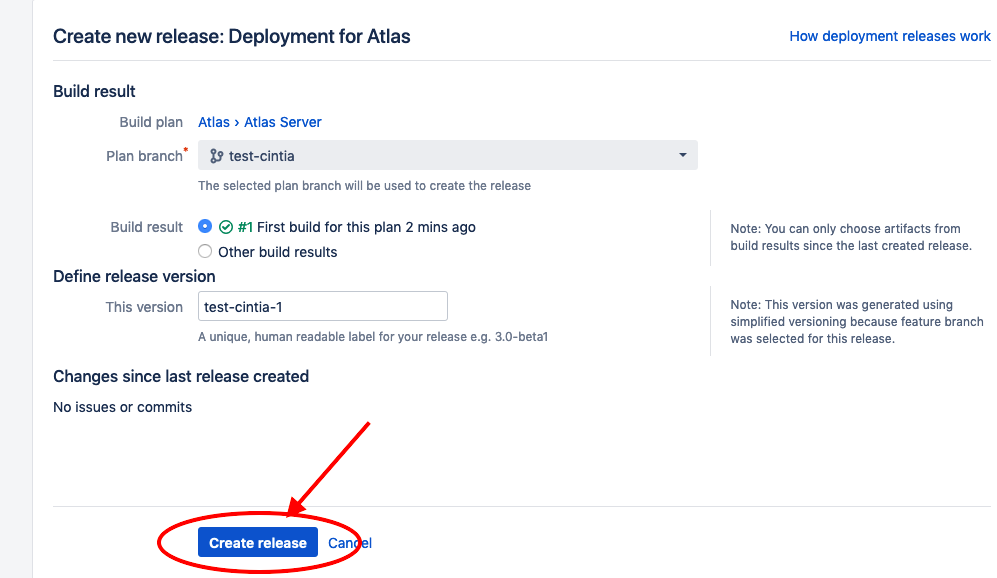Viewport: 997px width, 578px height.
Task: Cancel the new release form
Action: tap(350, 543)
